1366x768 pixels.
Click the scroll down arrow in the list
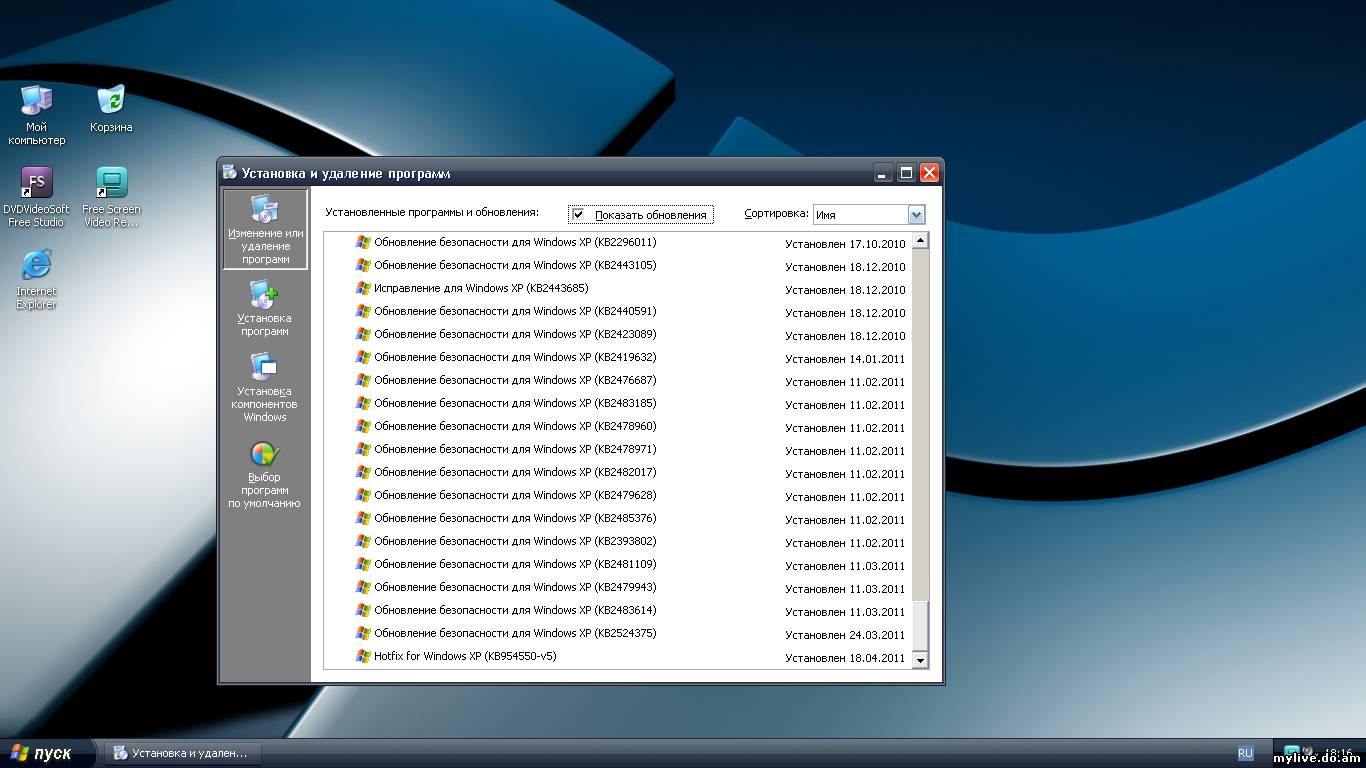[x=920, y=660]
